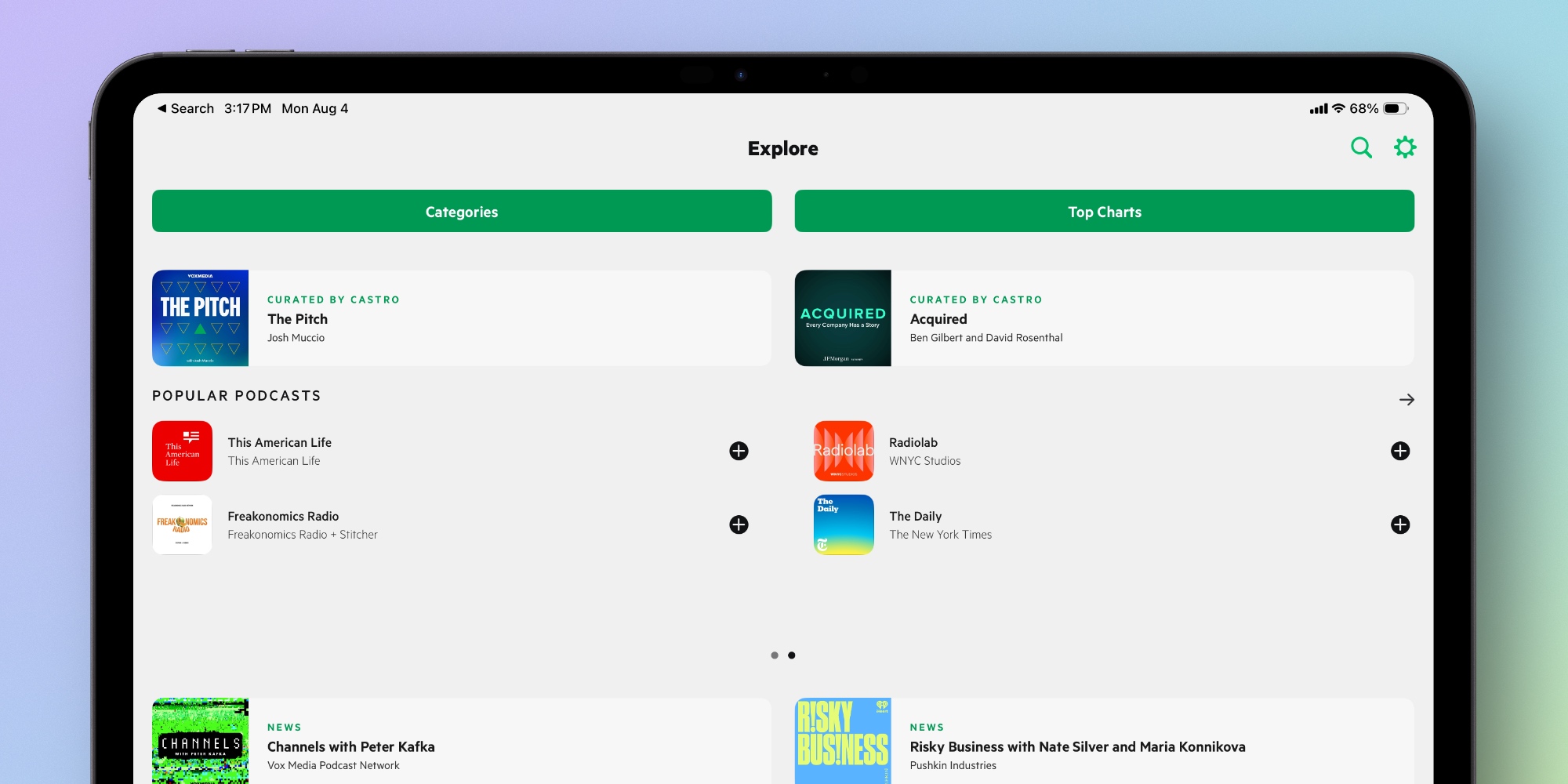Switch to the first Popular Podcasts page dot
The height and width of the screenshot is (784, 1568).
pos(775,655)
